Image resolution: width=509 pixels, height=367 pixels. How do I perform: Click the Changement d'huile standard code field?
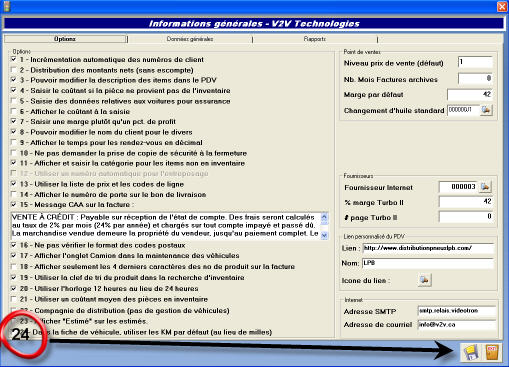[x=463, y=110]
